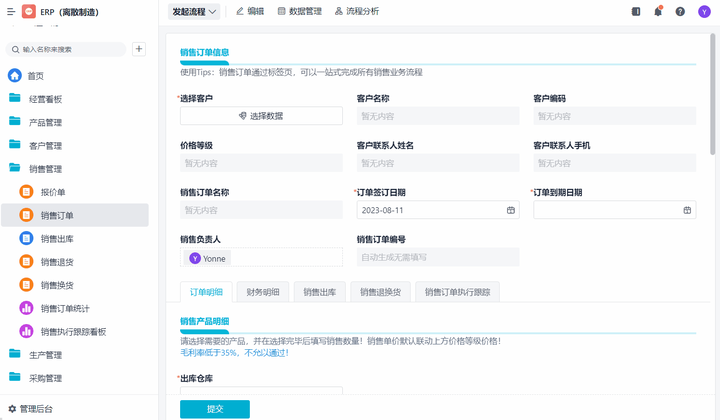Click the 选择数据 button
The image size is (720, 420).
click(x=261, y=116)
